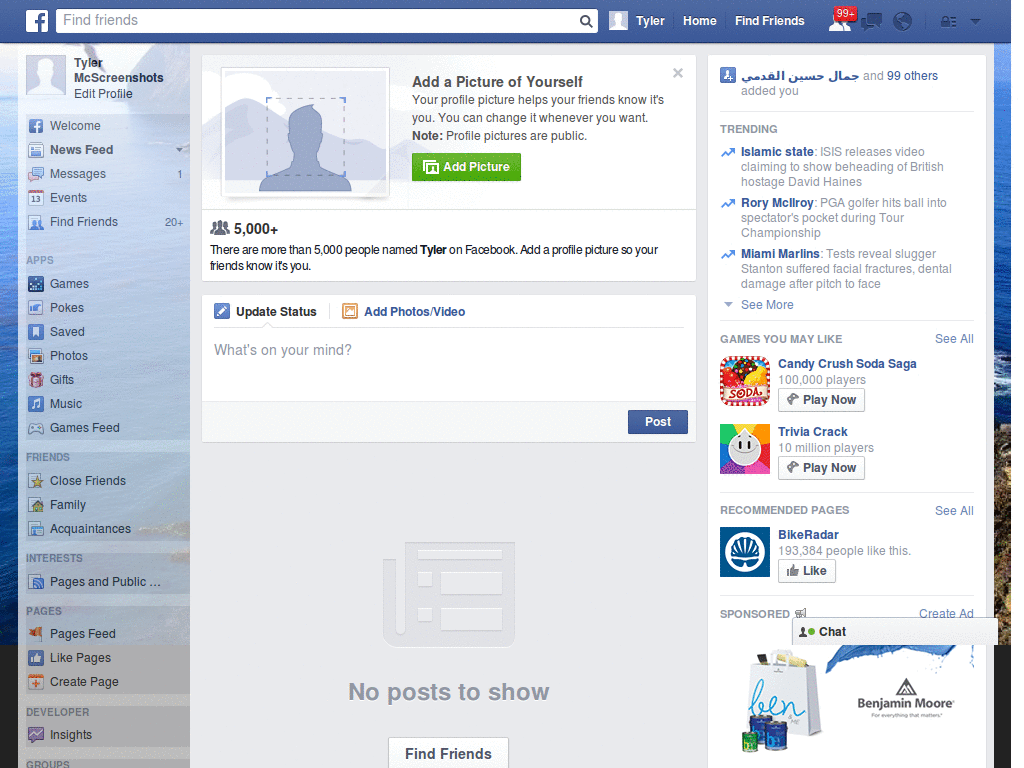The image size is (1024, 768).
Task: Click the Candy Crush Soda Saga game thumbnail
Action: [x=745, y=381]
